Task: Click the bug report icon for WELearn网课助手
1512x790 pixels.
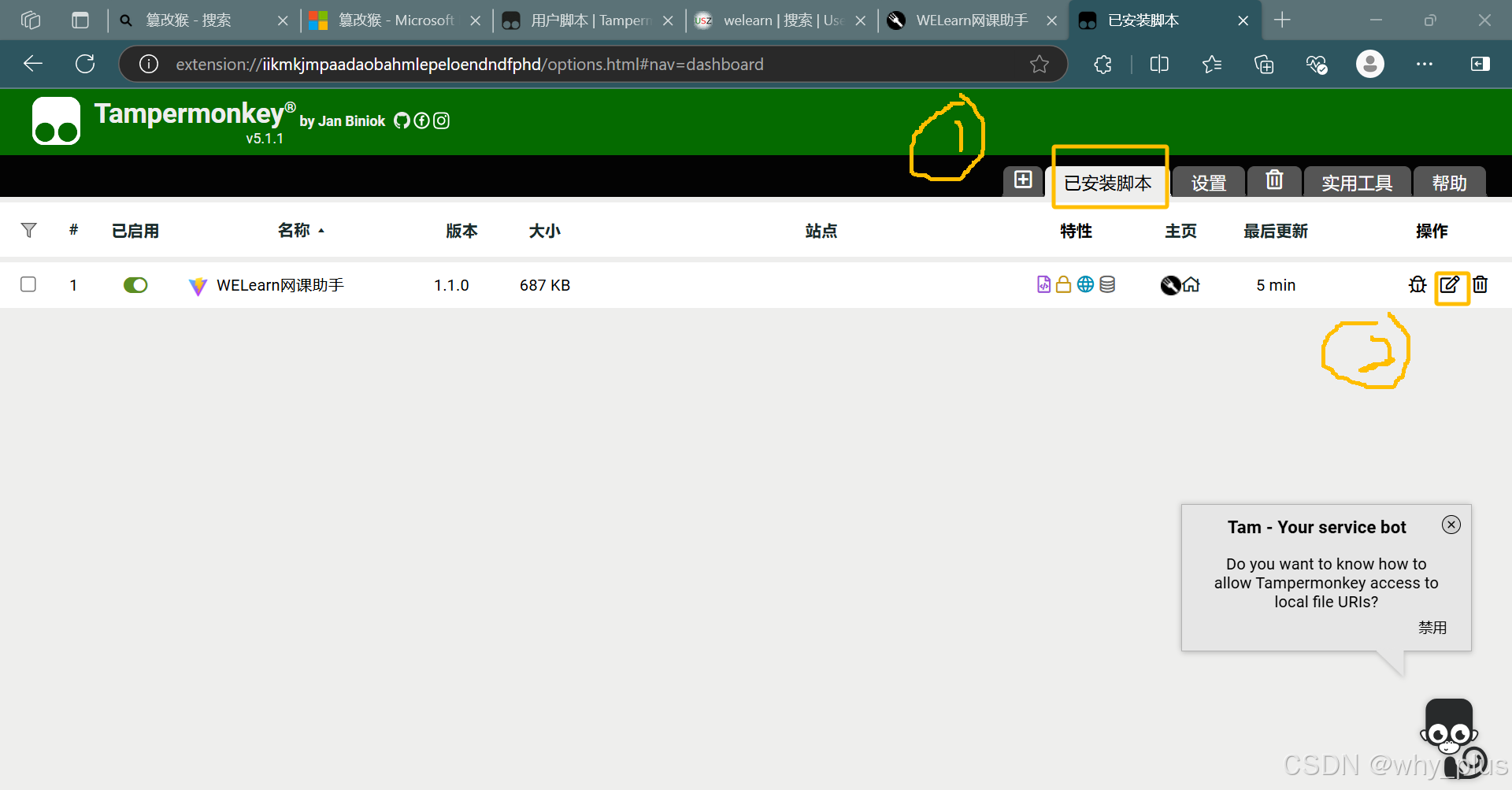Action: 1417,285
